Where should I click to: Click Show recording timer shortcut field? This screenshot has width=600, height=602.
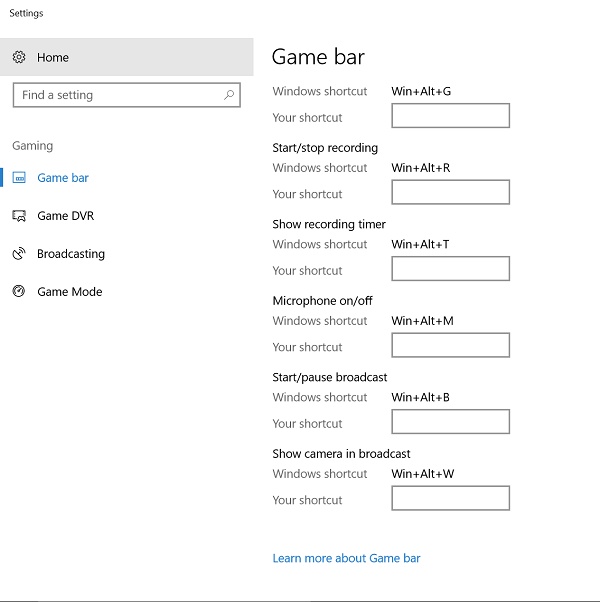[x=451, y=268]
